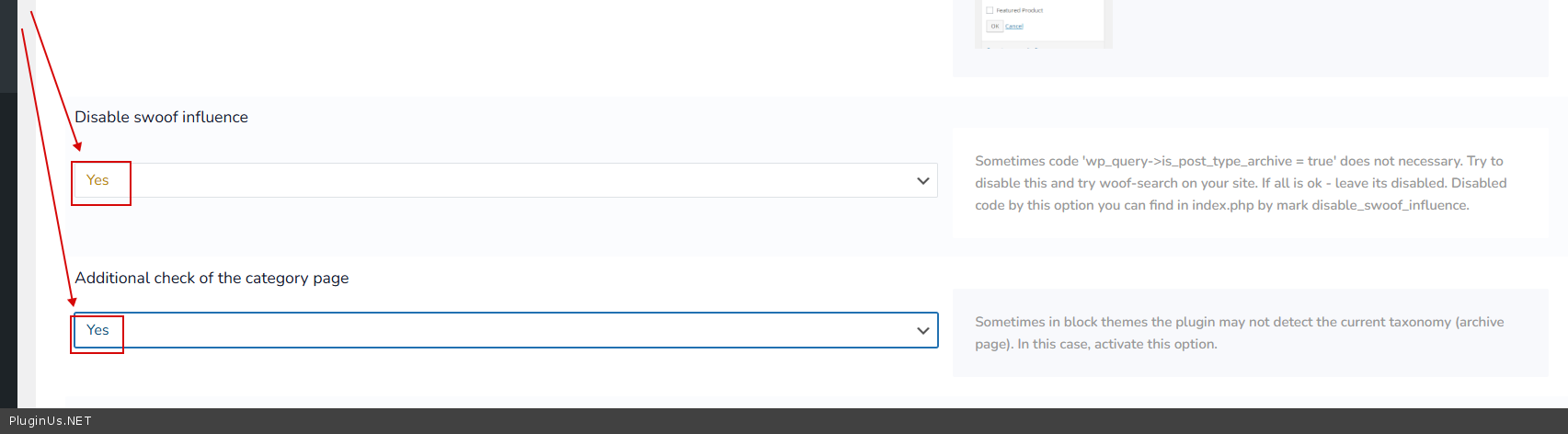Click the red arrowhead above the second Yes box
Screen dimensions: 1568x434
coord(72,302)
